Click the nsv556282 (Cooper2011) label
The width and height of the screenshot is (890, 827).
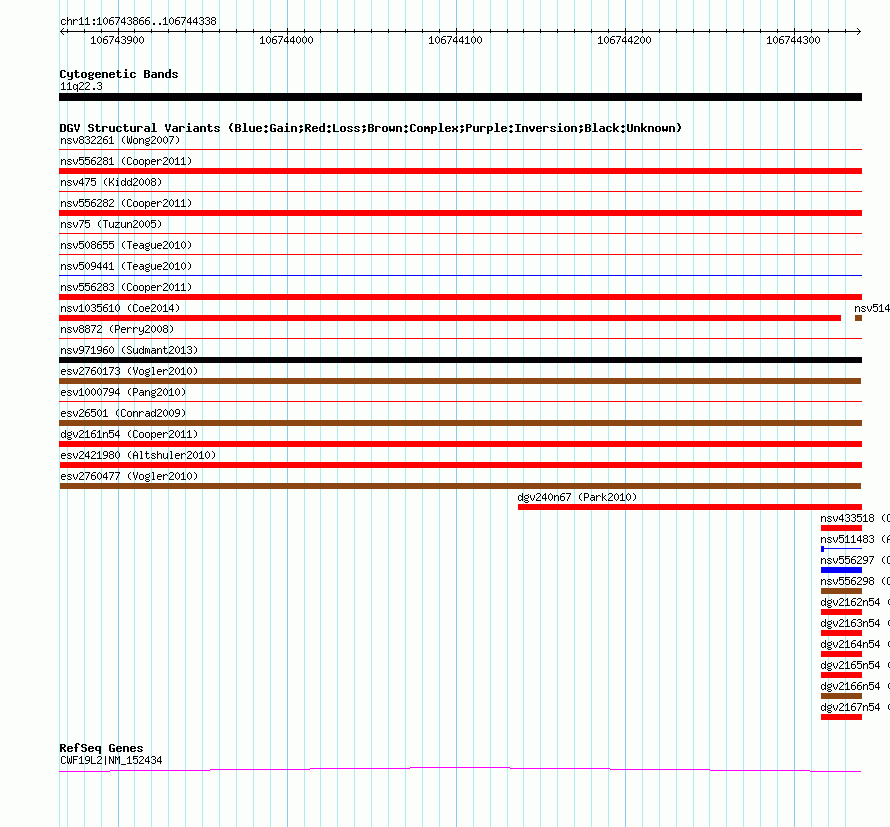(126, 203)
